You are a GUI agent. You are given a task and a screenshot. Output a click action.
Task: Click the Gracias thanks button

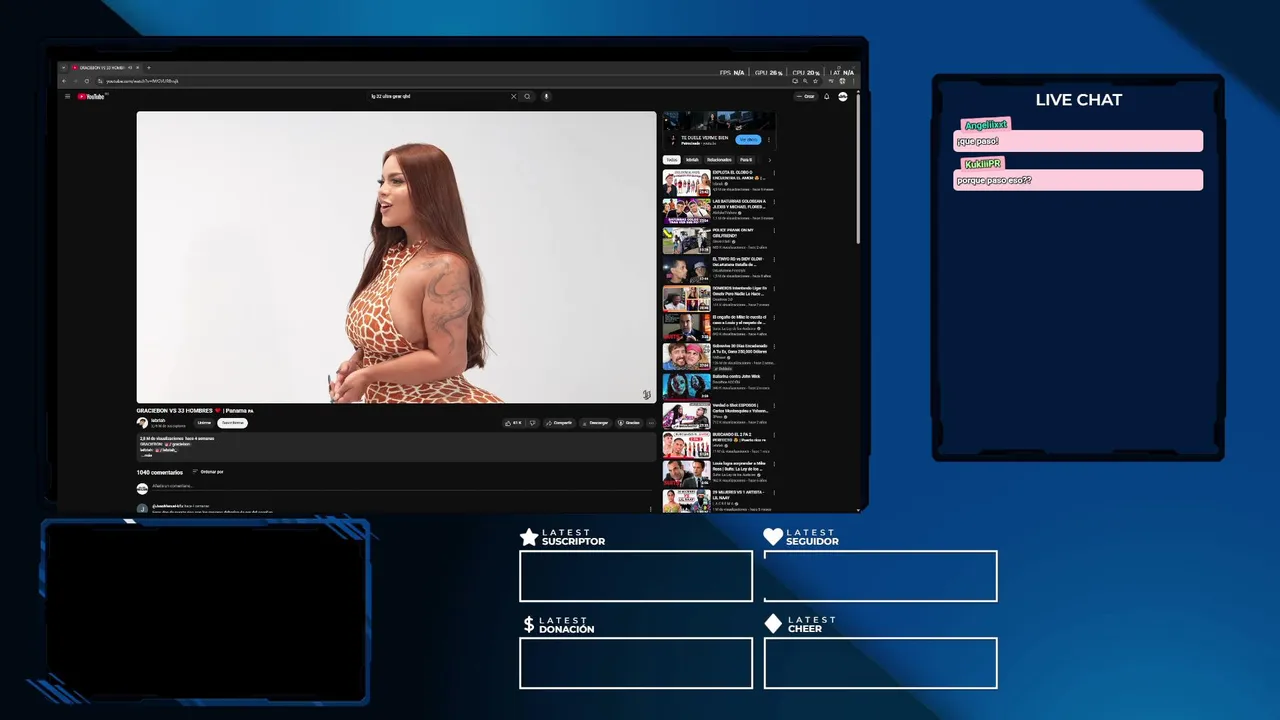[629, 423]
